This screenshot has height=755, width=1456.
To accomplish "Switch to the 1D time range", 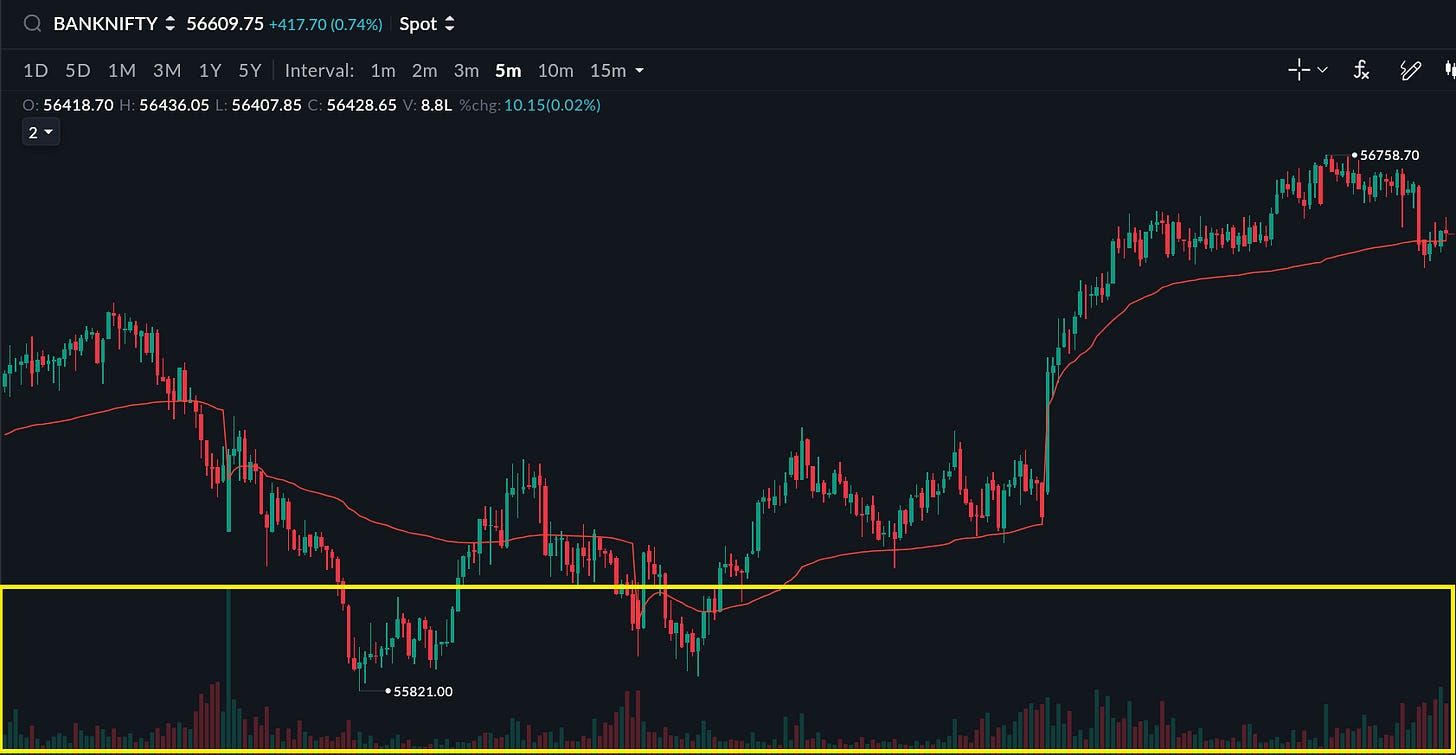I will point(35,71).
